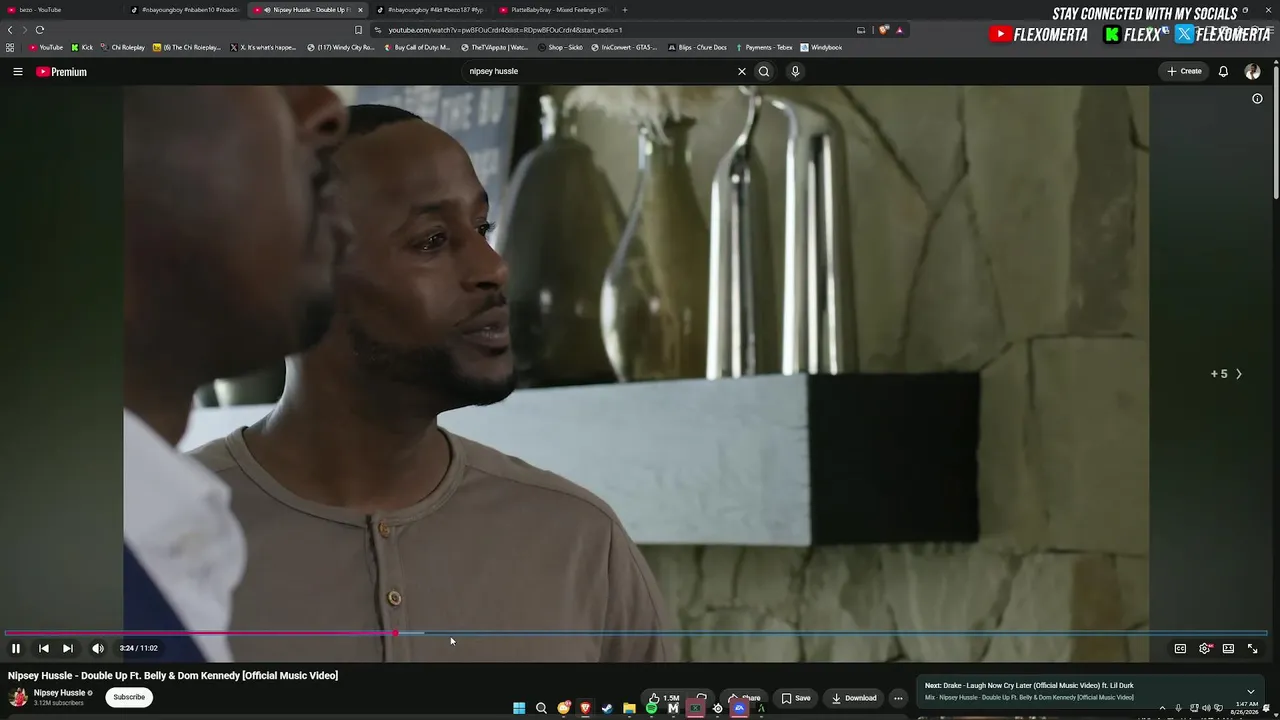Open Spotify from the taskbar
The width and height of the screenshot is (1280, 720).
click(x=651, y=708)
